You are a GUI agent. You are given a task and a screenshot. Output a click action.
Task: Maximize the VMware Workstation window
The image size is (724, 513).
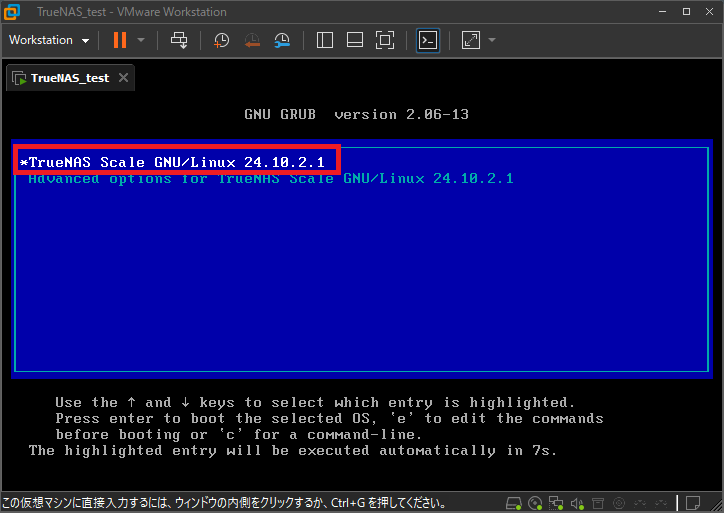coord(687,12)
